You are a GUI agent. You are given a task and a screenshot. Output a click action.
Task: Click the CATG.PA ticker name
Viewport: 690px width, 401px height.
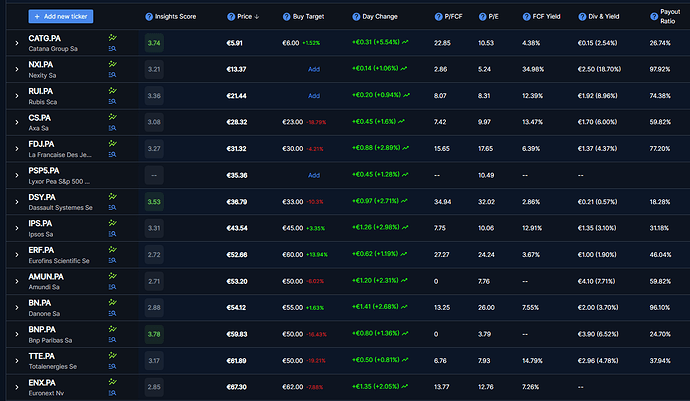[44, 38]
